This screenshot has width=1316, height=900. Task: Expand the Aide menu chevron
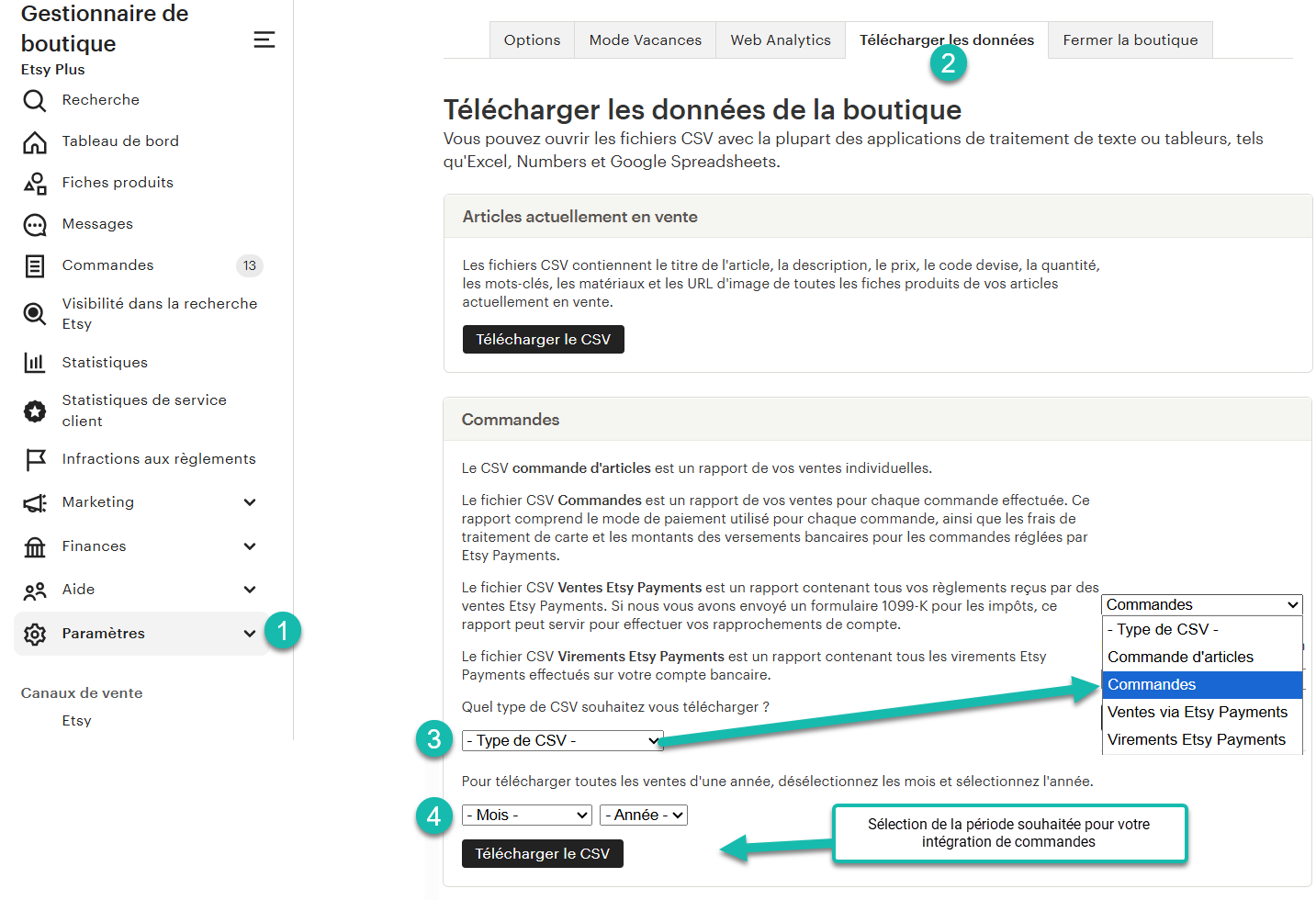tap(250, 590)
